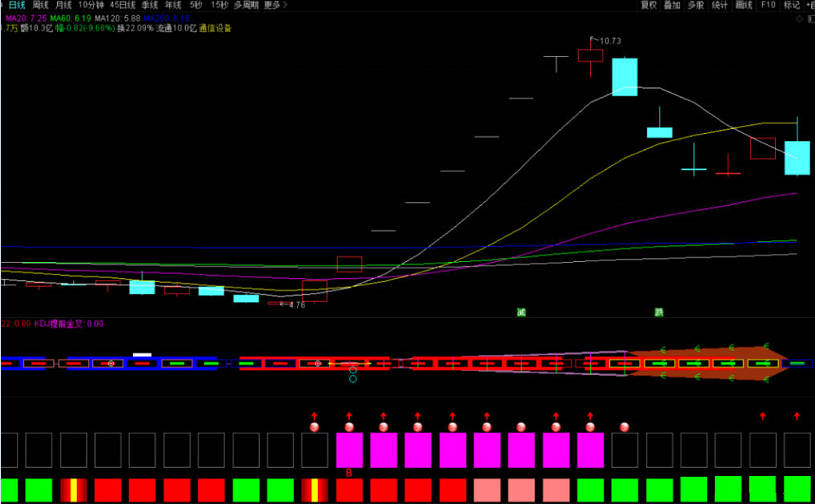Click the 流通10.0亿 value
Screen dimensions: 815x504
click(176, 28)
